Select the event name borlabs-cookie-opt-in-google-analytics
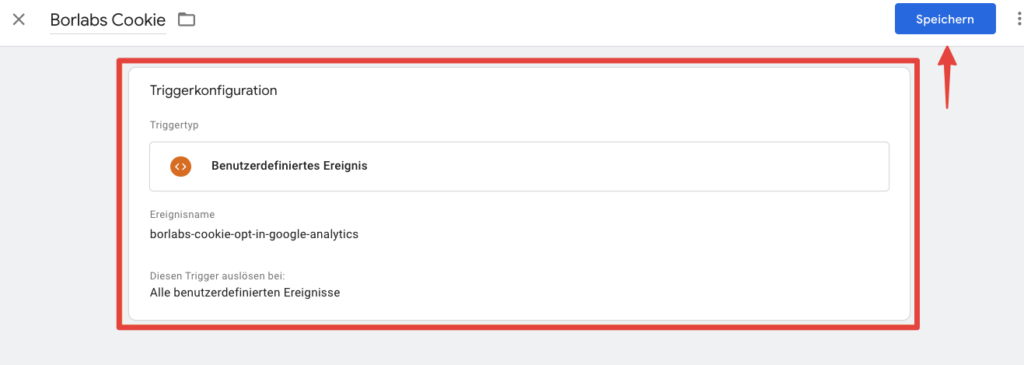The width and height of the screenshot is (1024, 365). 254,234
